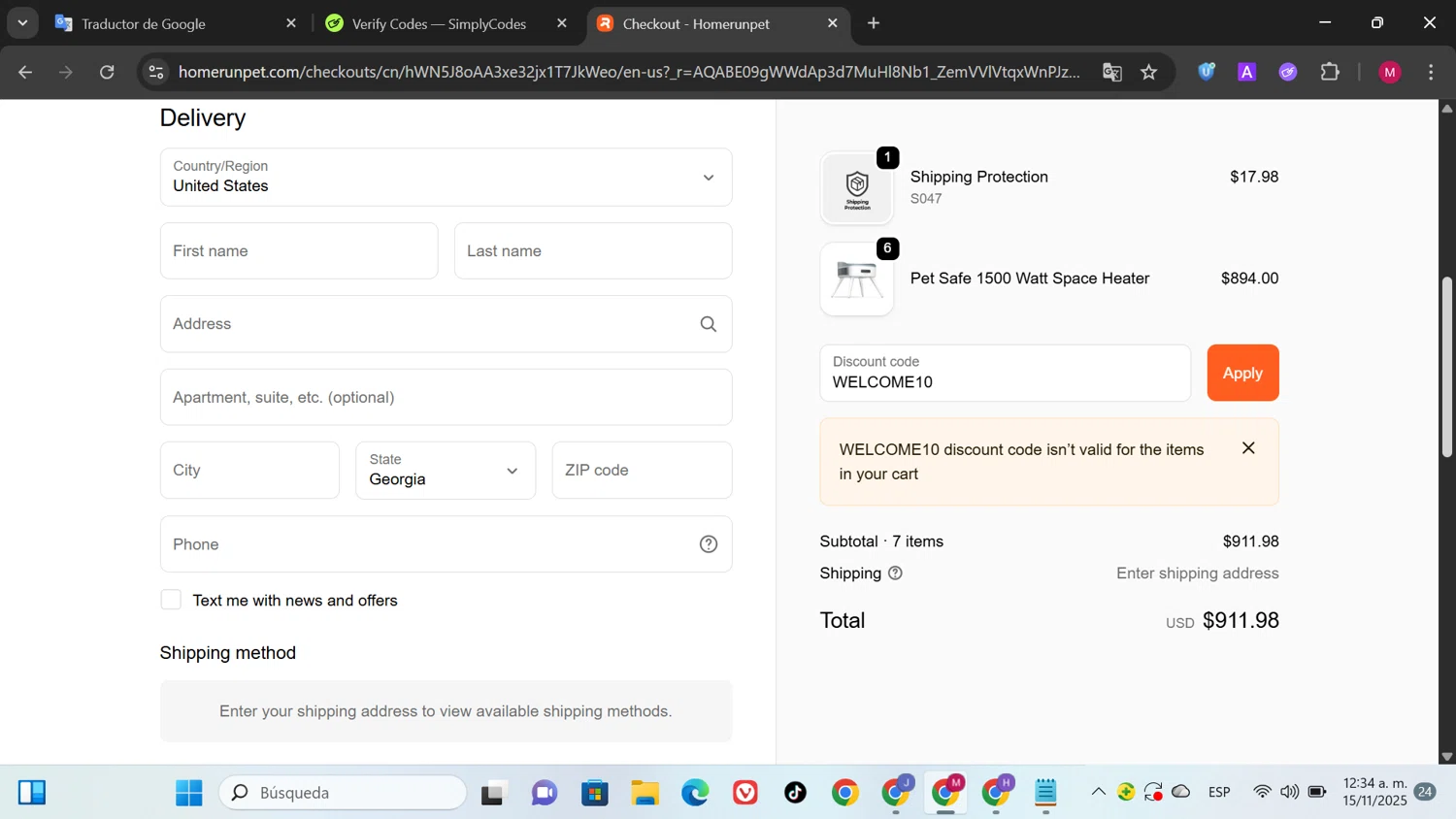Open the battery status icon
The image size is (1456, 819).
(1317, 793)
